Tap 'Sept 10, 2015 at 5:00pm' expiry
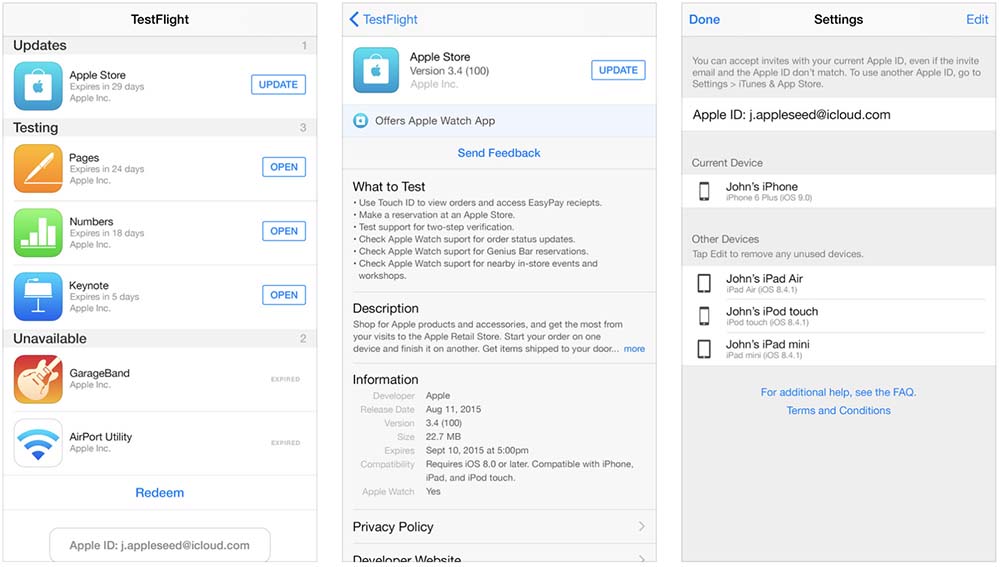The width and height of the screenshot is (1000, 567). click(x=477, y=450)
